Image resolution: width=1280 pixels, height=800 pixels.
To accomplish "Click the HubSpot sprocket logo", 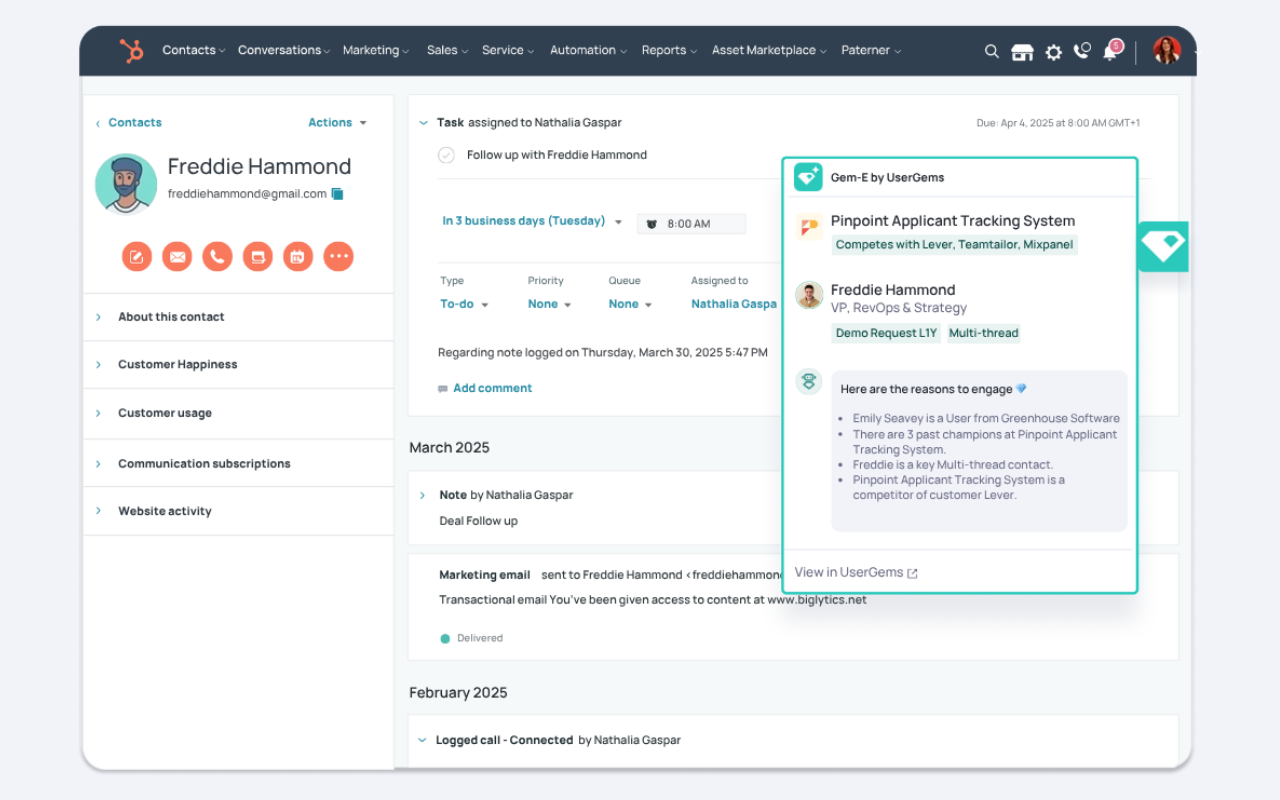I will coord(132,51).
